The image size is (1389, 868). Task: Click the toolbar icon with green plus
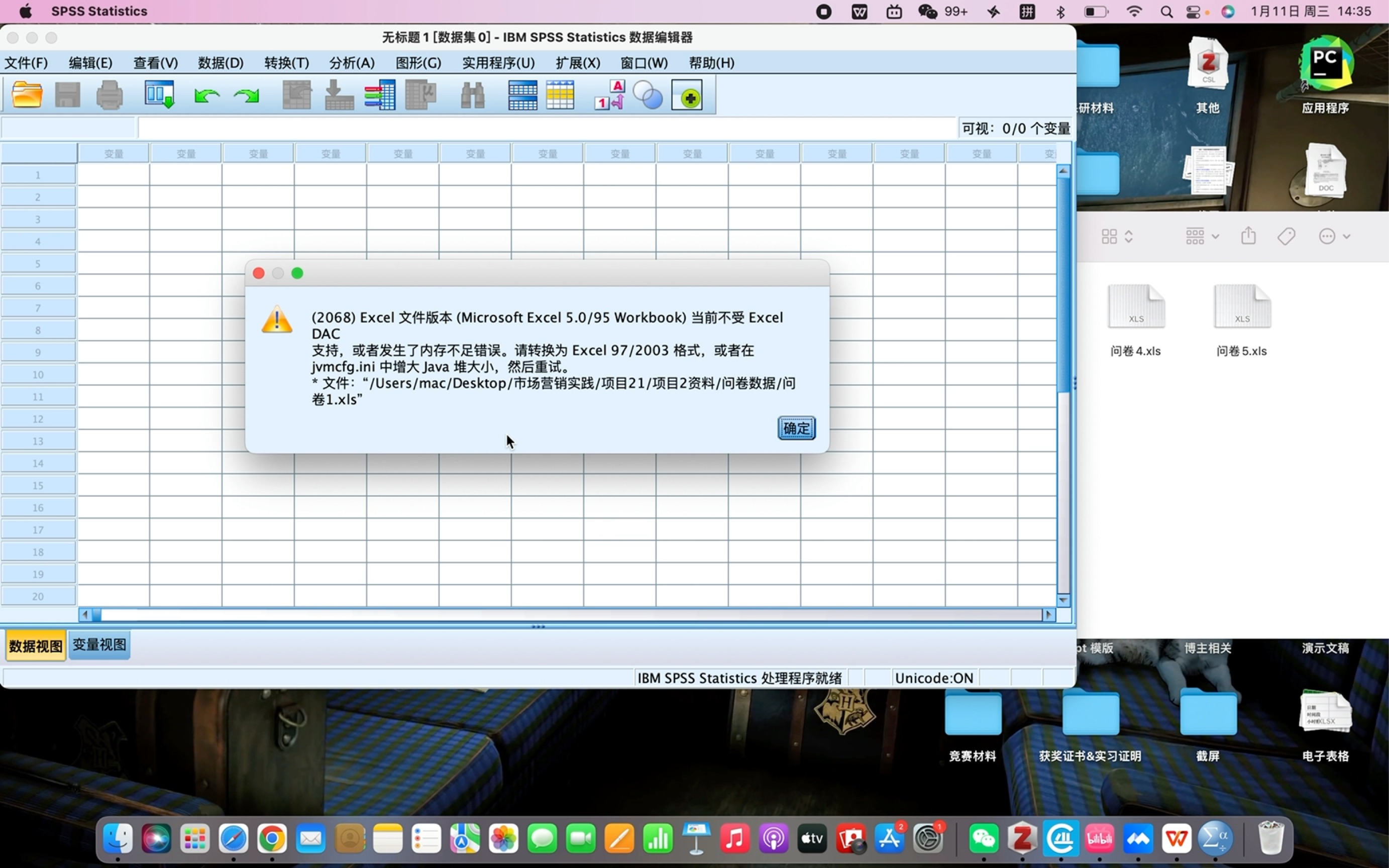687,95
